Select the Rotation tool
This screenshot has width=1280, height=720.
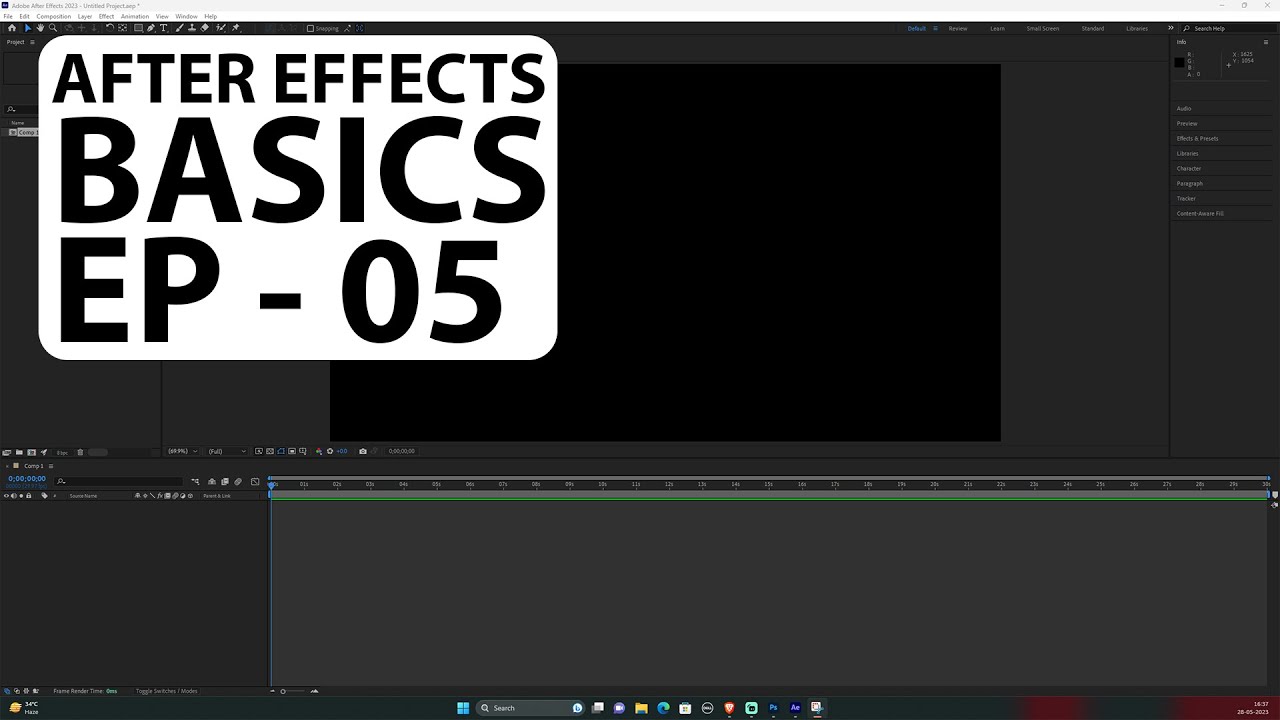click(x=109, y=28)
